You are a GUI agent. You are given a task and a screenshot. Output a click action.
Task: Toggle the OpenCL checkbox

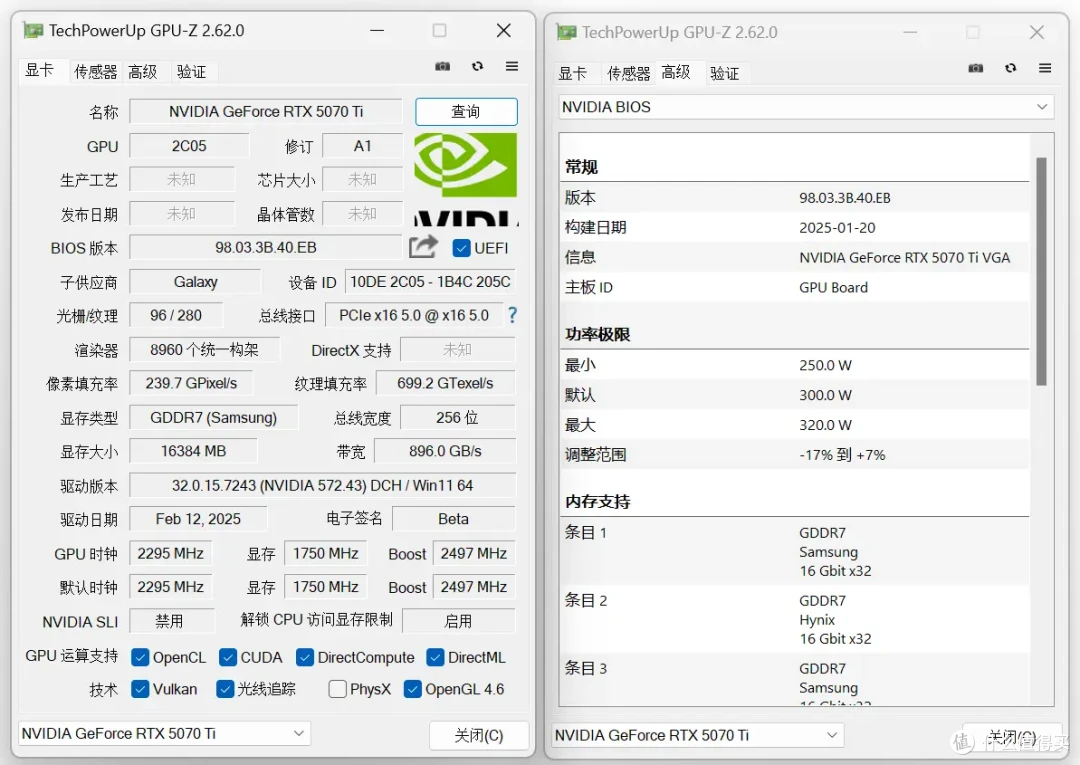(x=140, y=658)
